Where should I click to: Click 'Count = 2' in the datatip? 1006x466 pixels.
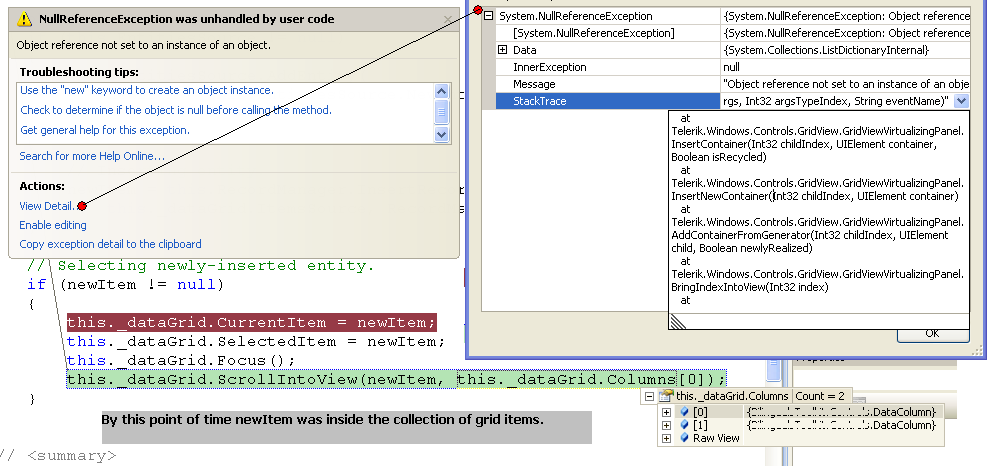(x=821, y=396)
